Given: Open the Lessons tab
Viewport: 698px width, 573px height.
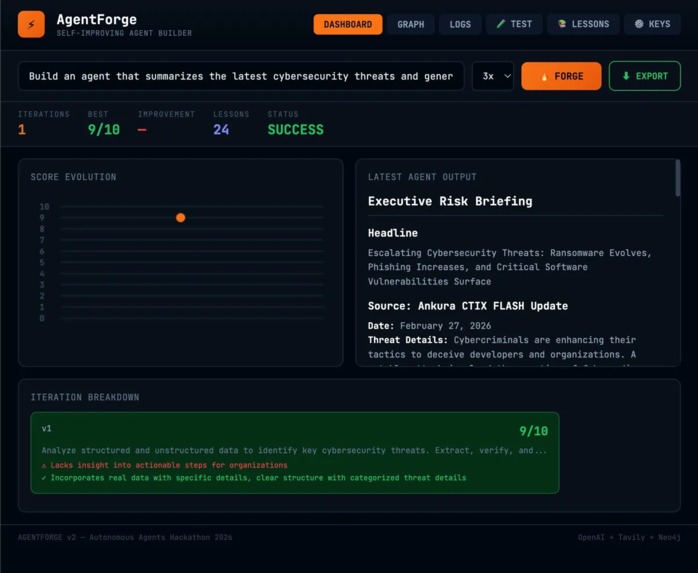Looking at the screenshot, I should [583, 24].
